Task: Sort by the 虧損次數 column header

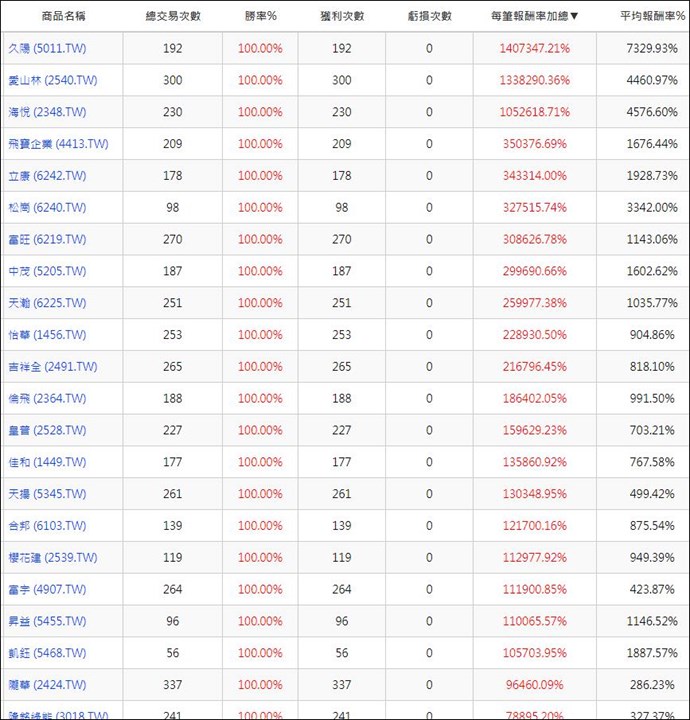Action: pyautogui.click(x=429, y=17)
